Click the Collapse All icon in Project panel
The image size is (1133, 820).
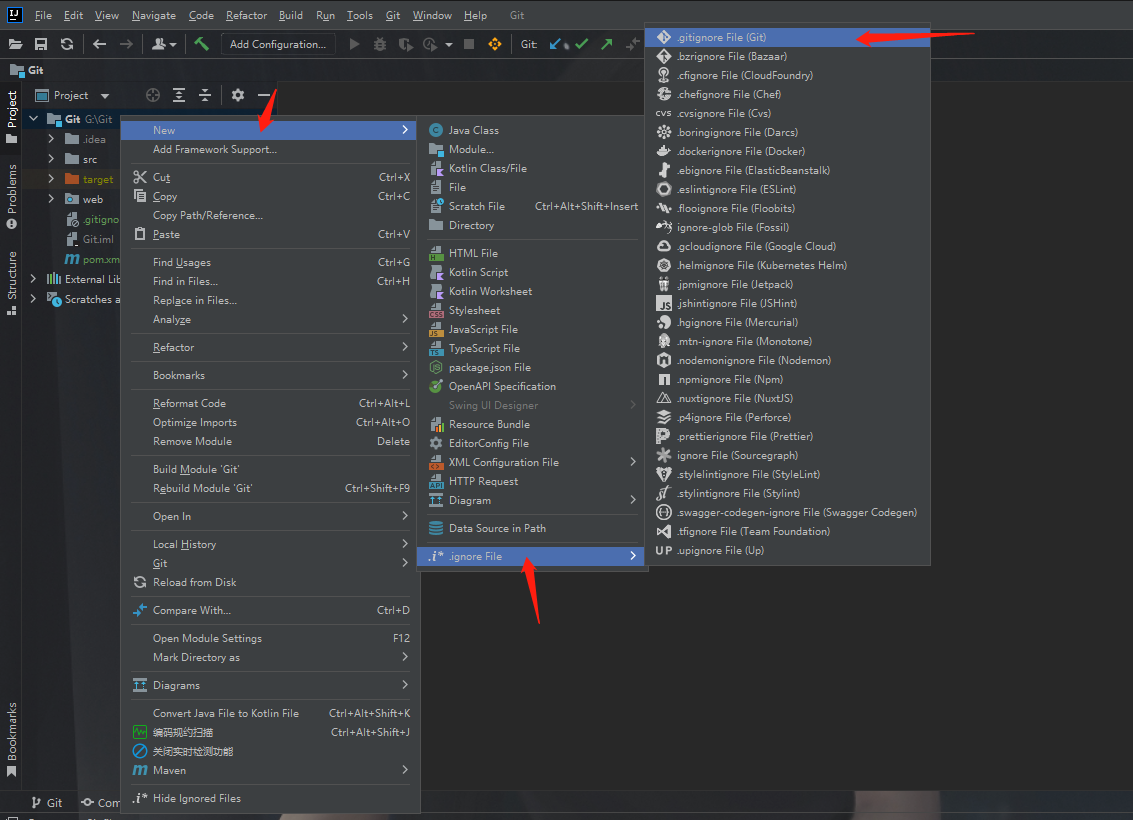tap(205, 95)
